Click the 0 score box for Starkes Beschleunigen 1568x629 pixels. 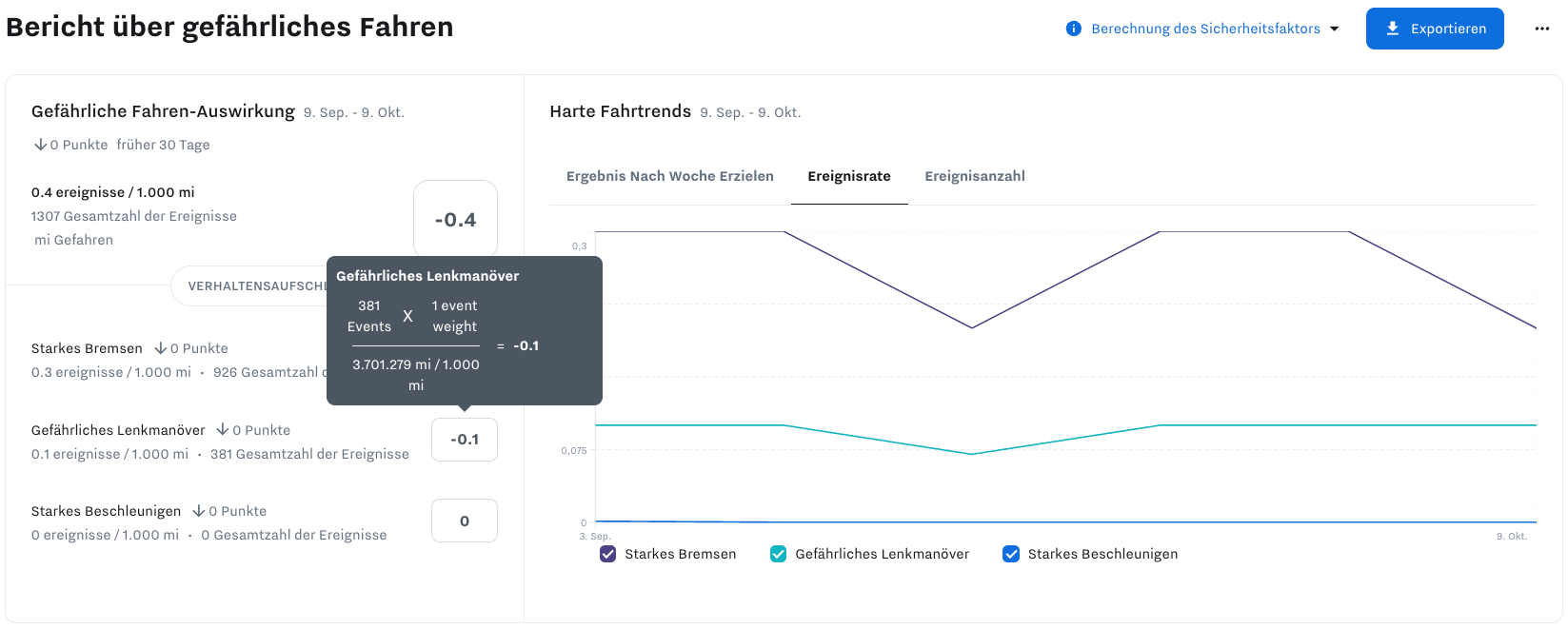[464, 521]
